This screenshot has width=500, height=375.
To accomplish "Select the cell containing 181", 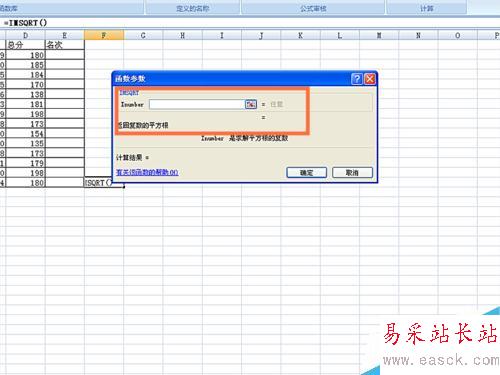I will (25, 104).
